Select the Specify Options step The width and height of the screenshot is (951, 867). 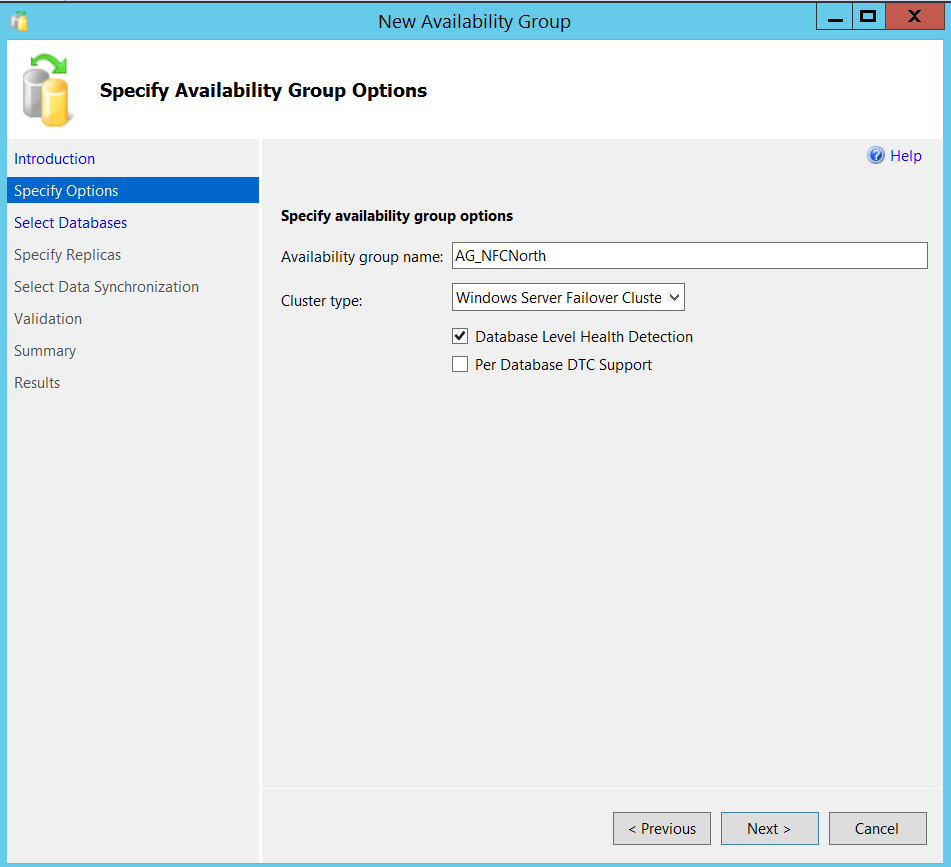(x=66, y=191)
